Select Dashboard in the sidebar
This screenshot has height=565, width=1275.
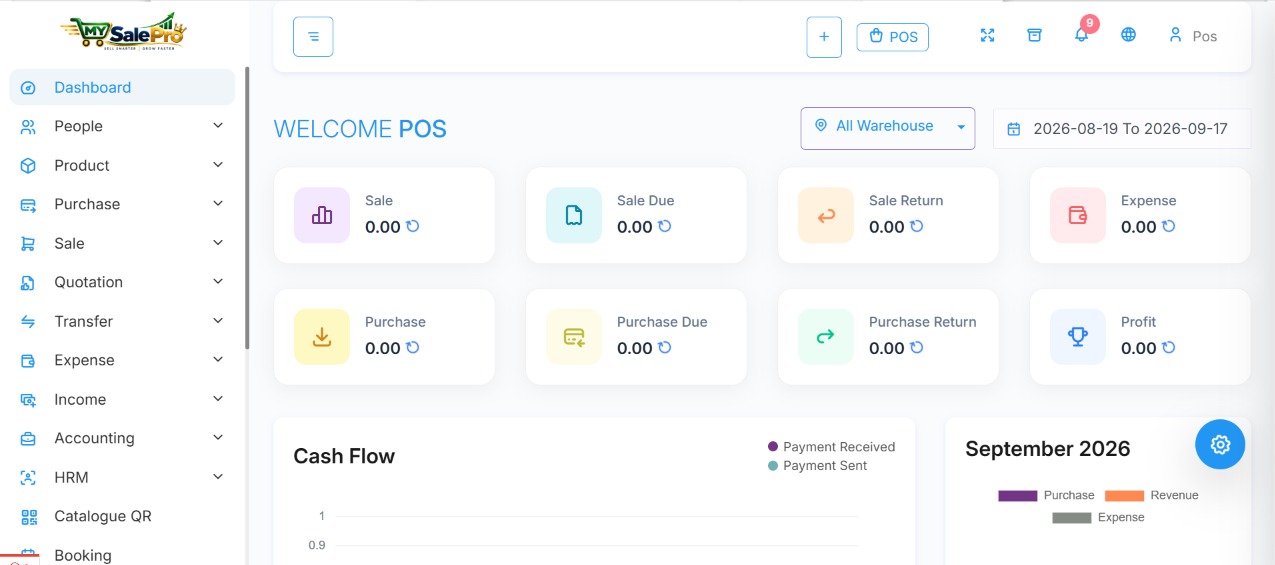point(122,87)
